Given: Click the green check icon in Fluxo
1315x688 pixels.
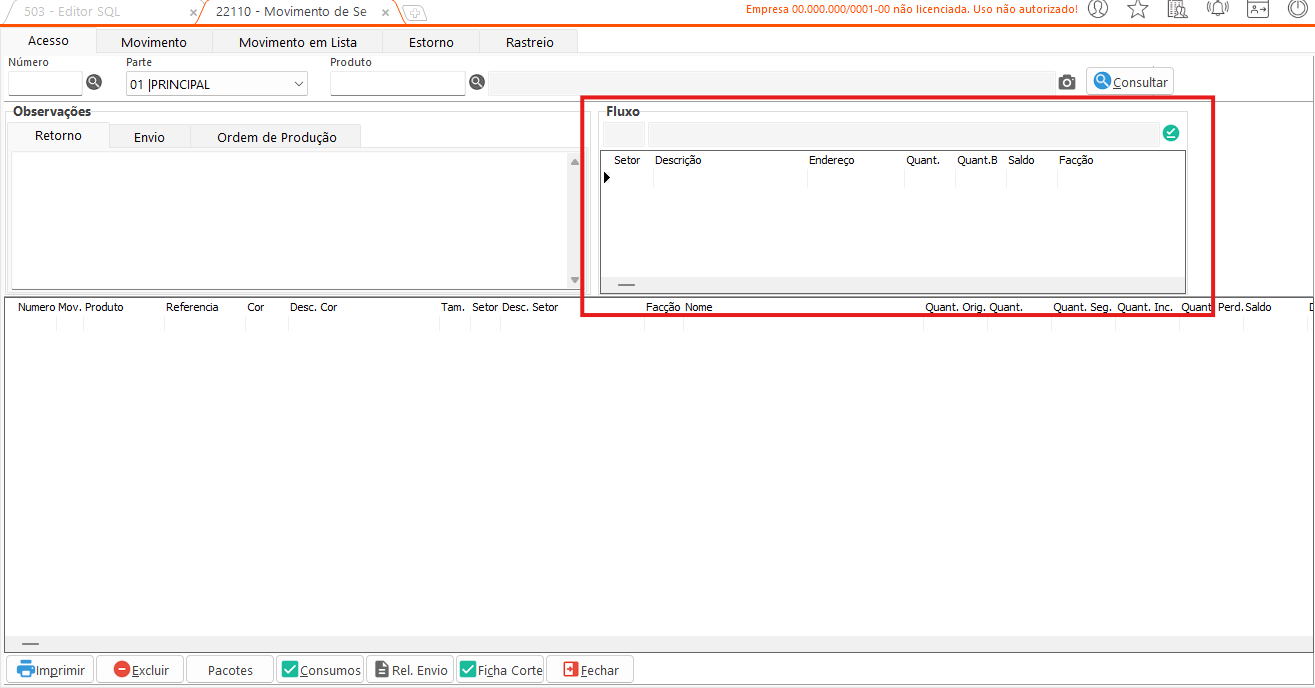Looking at the screenshot, I should pos(1171,133).
